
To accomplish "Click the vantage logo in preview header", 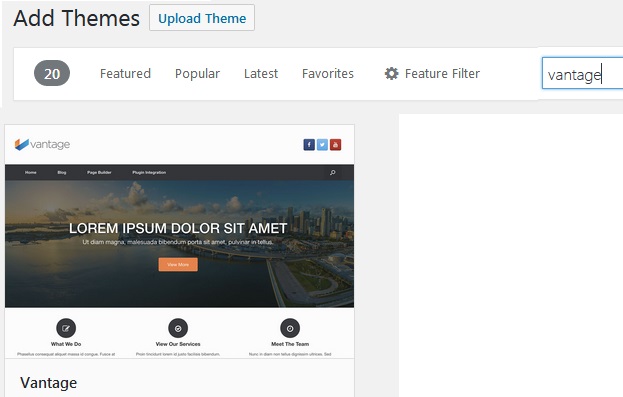I will pyautogui.click(x=42, y=144).
